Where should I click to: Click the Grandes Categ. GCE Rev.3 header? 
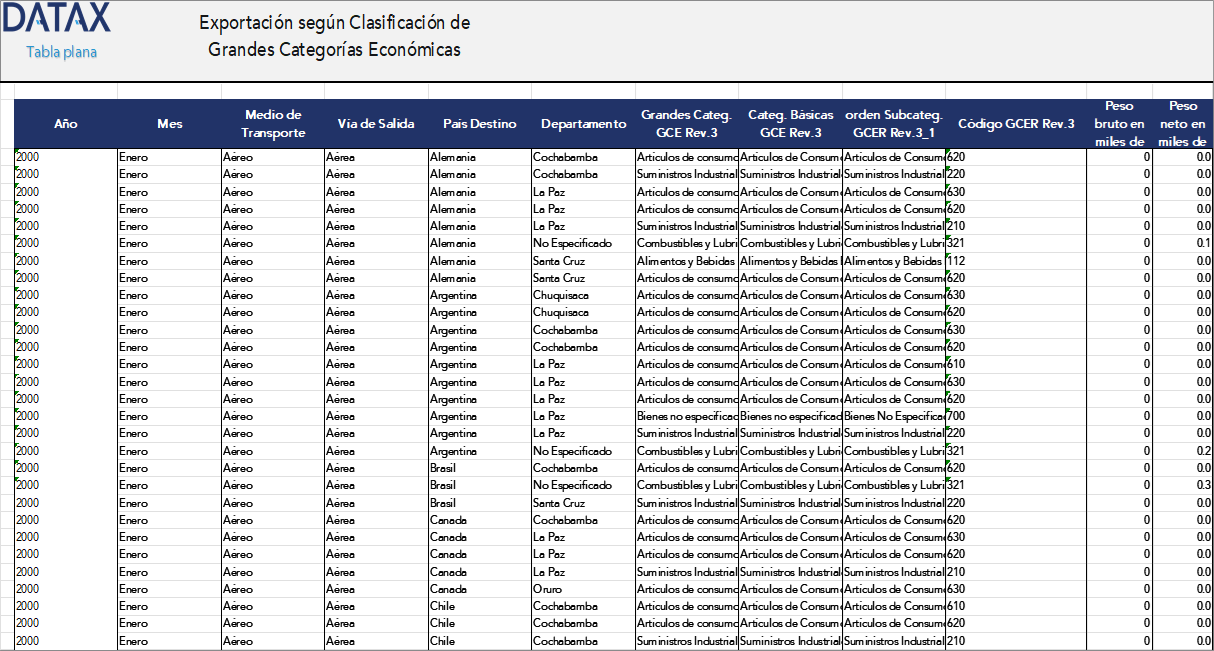pos(686,124)
